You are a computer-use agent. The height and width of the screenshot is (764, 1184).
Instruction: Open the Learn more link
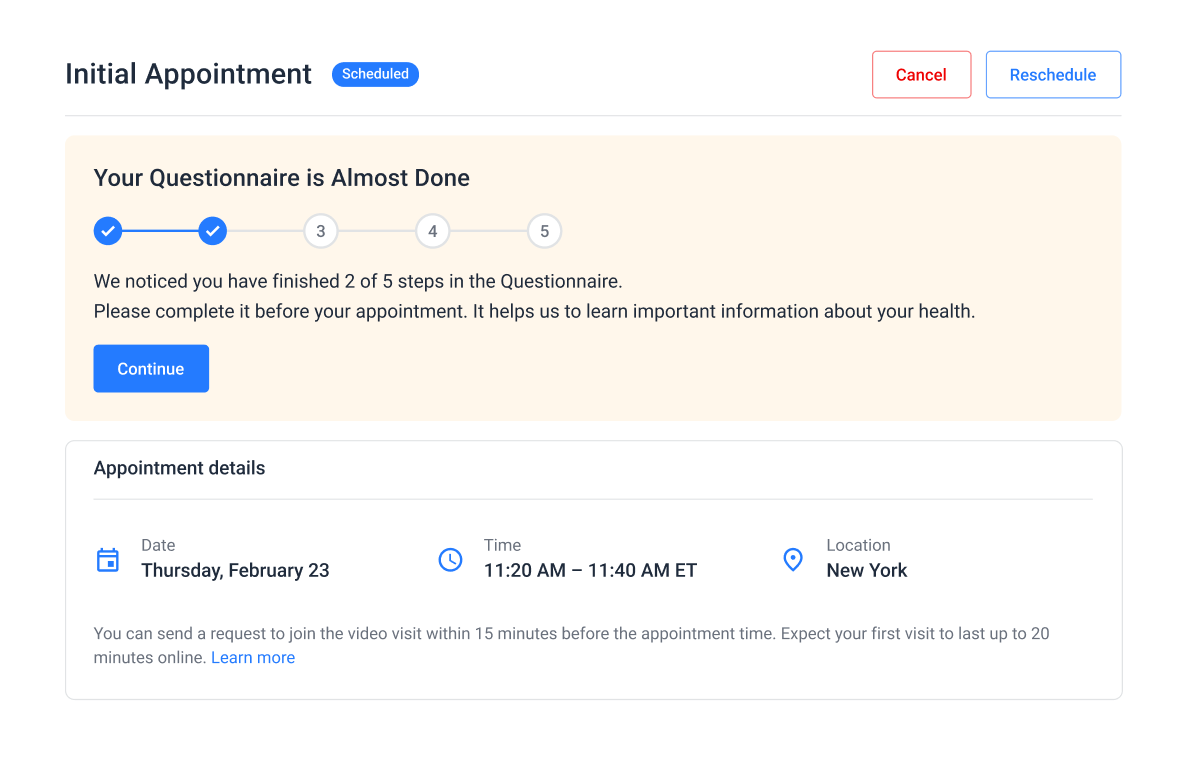(253, 658)
